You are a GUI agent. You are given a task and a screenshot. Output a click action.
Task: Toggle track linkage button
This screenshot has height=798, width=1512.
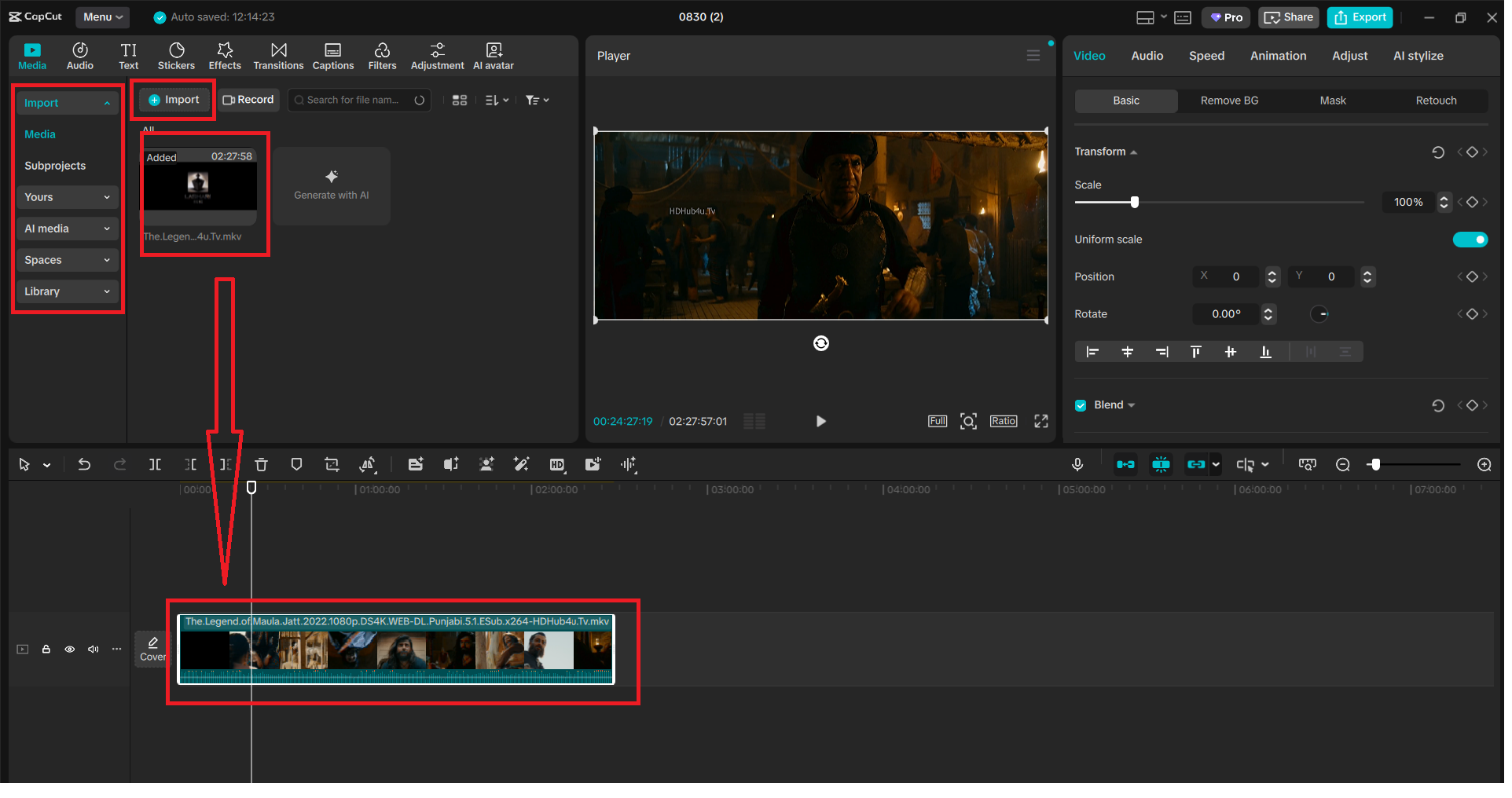point(1196,465)
